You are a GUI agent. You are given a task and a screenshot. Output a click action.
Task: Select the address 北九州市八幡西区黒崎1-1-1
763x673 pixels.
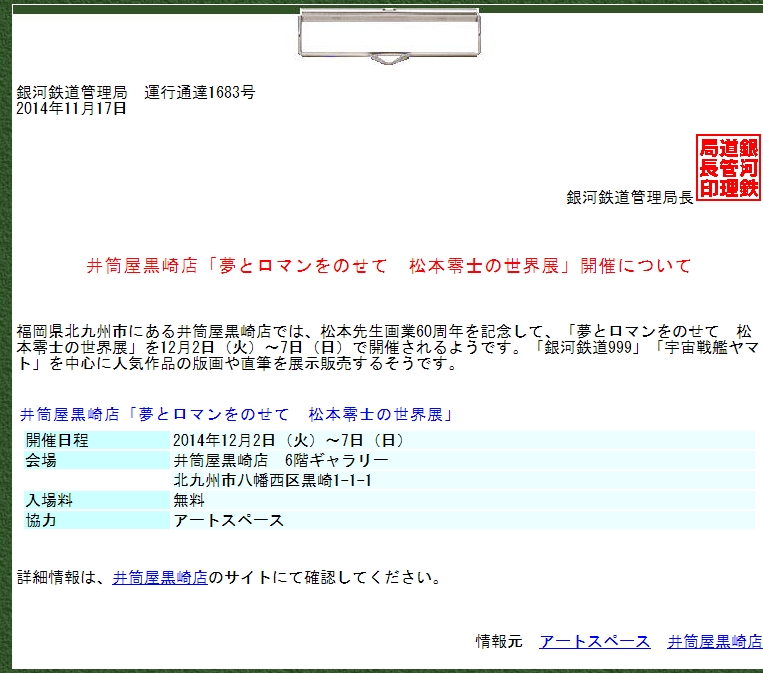point(462,480)
